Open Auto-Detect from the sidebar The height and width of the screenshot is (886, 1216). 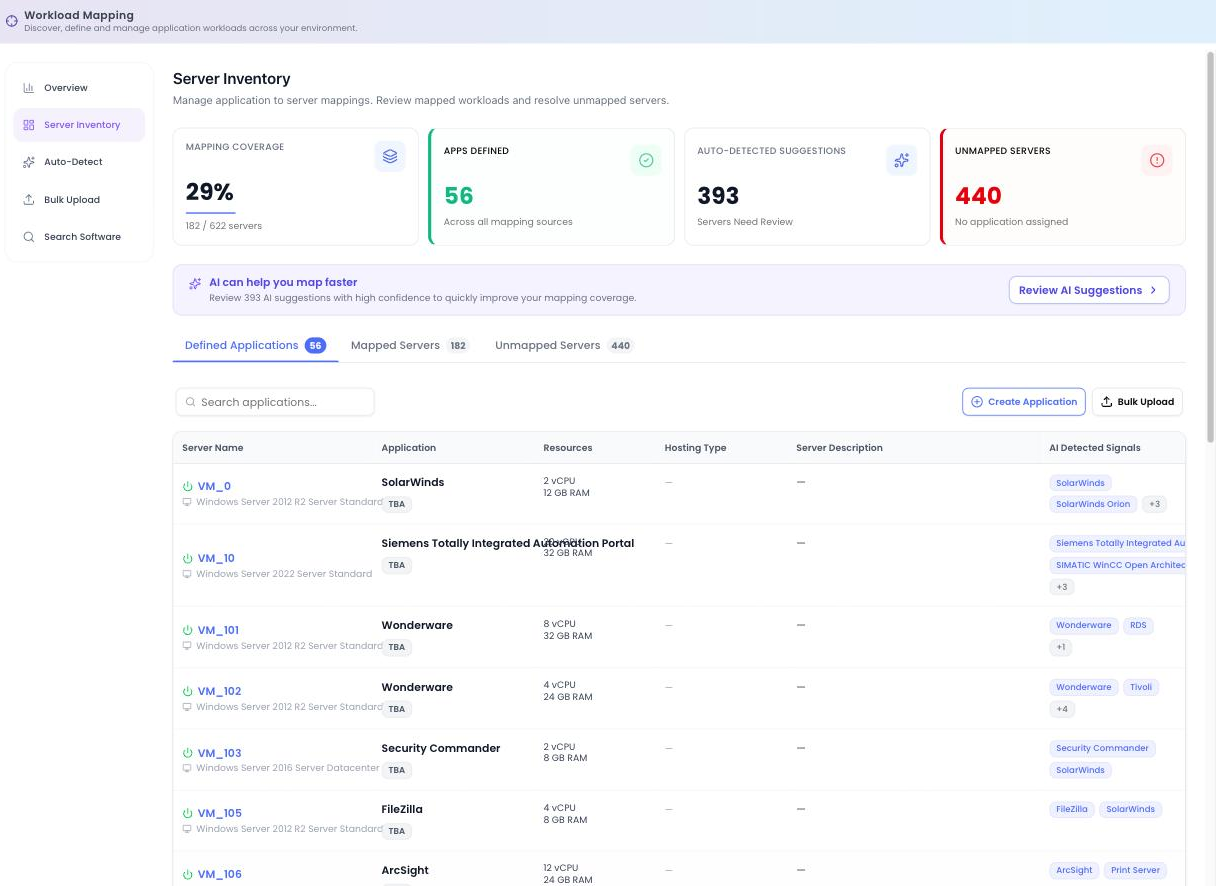[79, 162]
